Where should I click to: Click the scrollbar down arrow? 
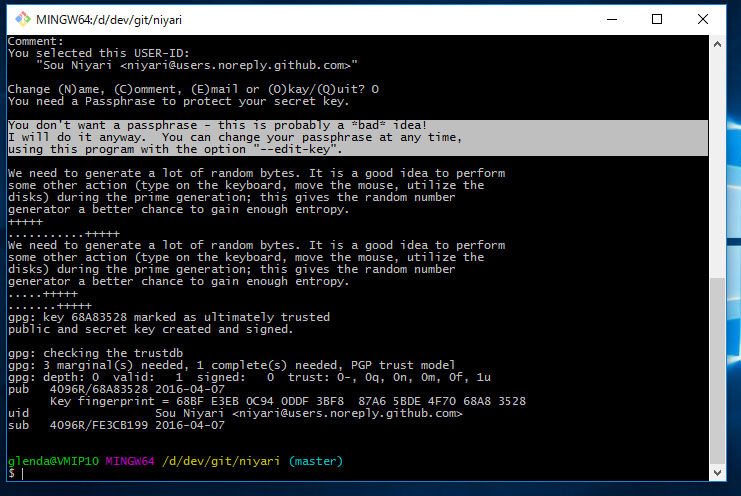pos(717,473)
